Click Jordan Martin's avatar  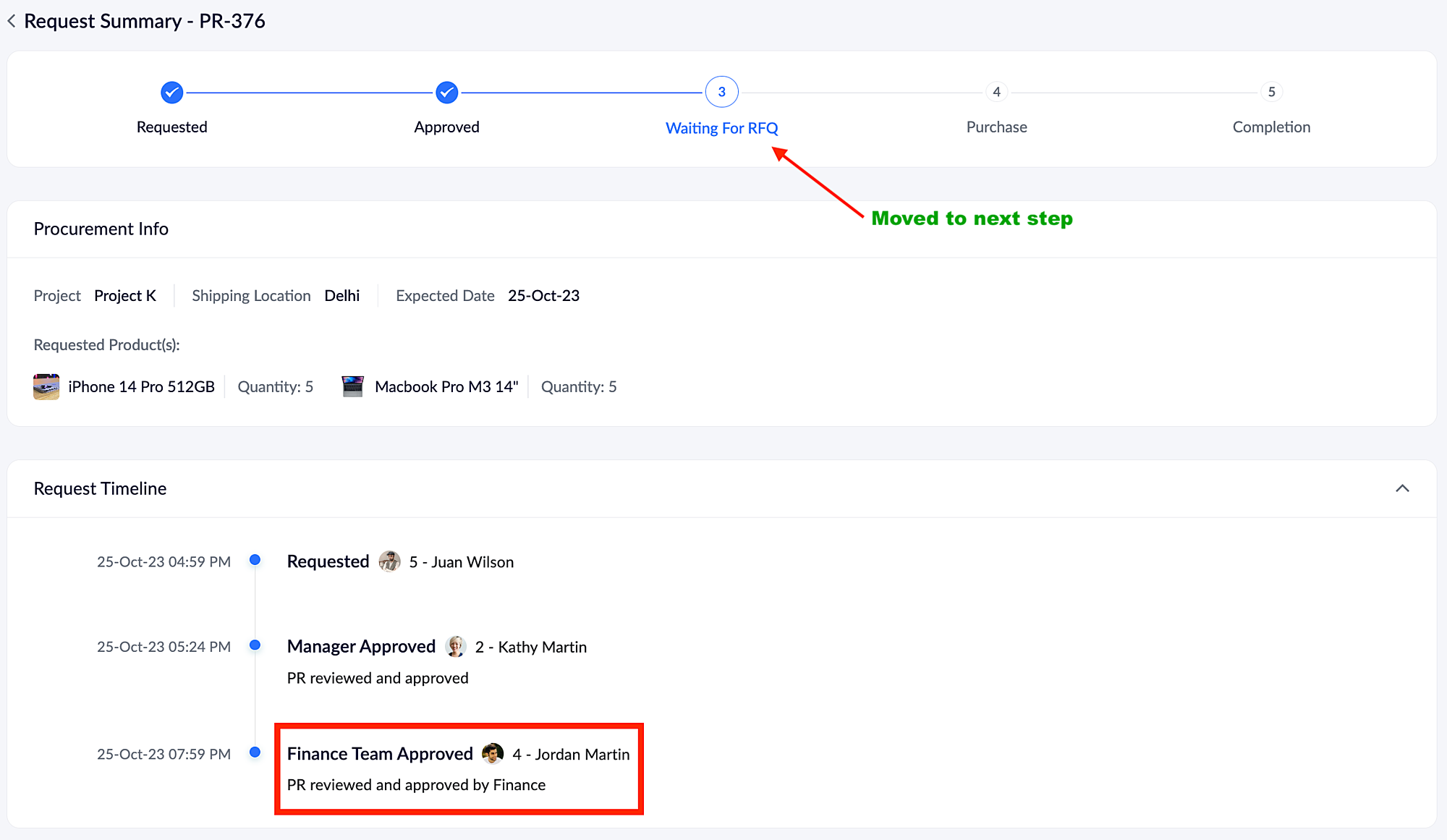pyautogui.click(x=493, y=753)
